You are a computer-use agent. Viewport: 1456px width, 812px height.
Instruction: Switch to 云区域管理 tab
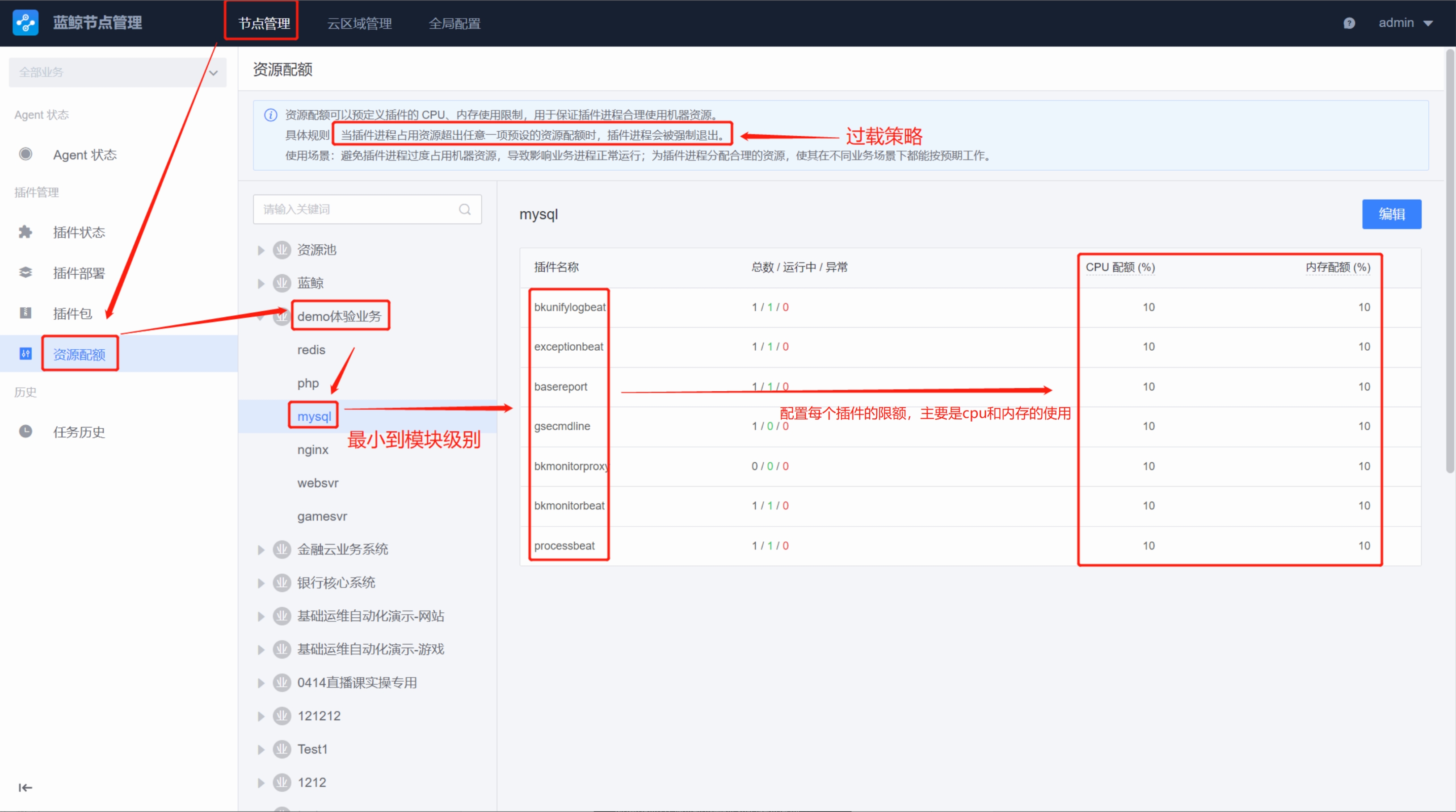pos(359,24)
